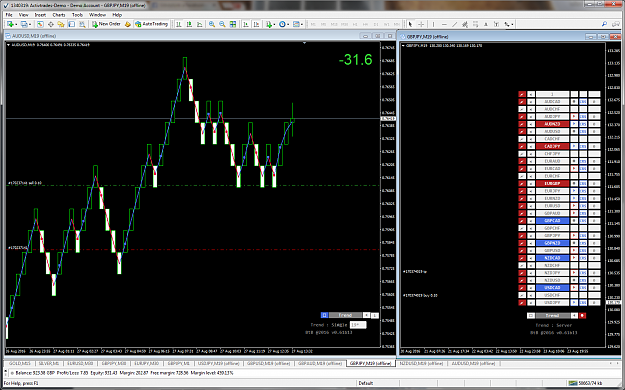Screen dimensions: 625x390
Task: Expand the GBPJPY chart title triangle
Action: point(403,46)
